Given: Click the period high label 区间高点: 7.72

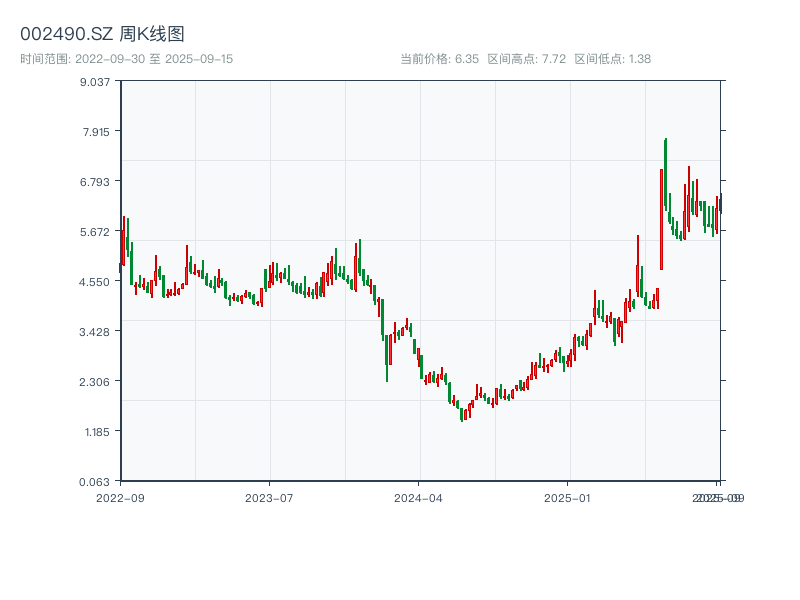Looking at the screenshot, I should [x=527, y=59].
